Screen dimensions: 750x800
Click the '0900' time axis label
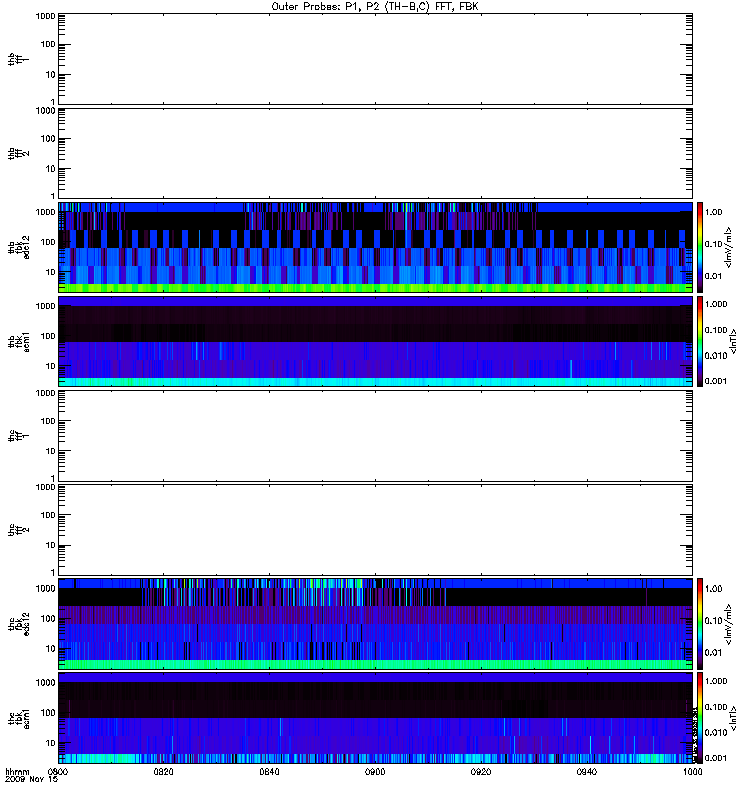coord(375,771)
